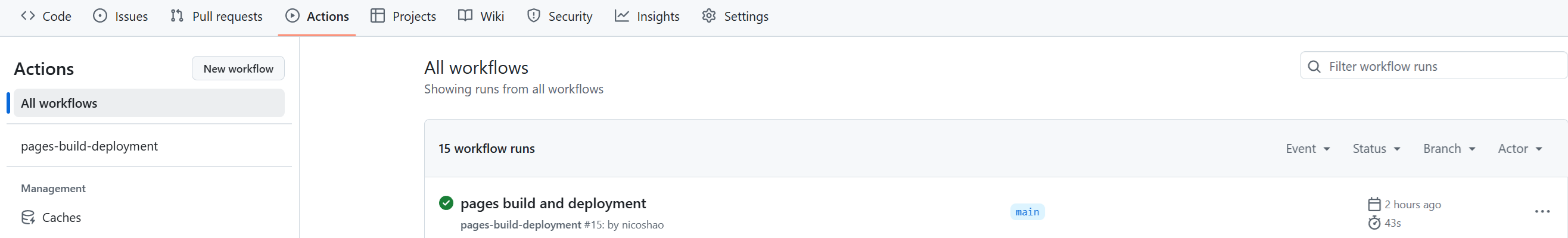
Task: Open the Branch filter dropdown
Action: tap(1449, 149)
